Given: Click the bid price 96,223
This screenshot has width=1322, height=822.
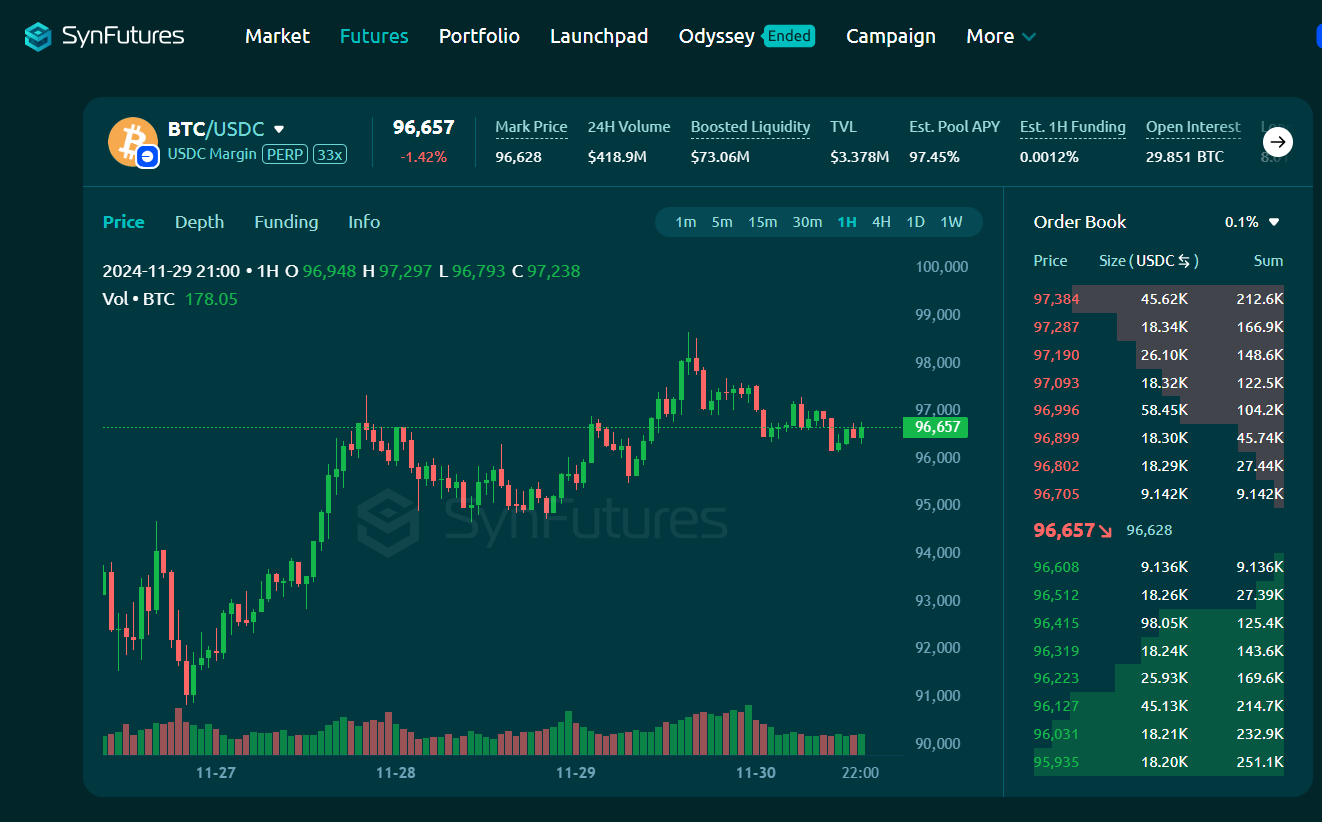Looking at the screenshot, I should click(1056, 678).
